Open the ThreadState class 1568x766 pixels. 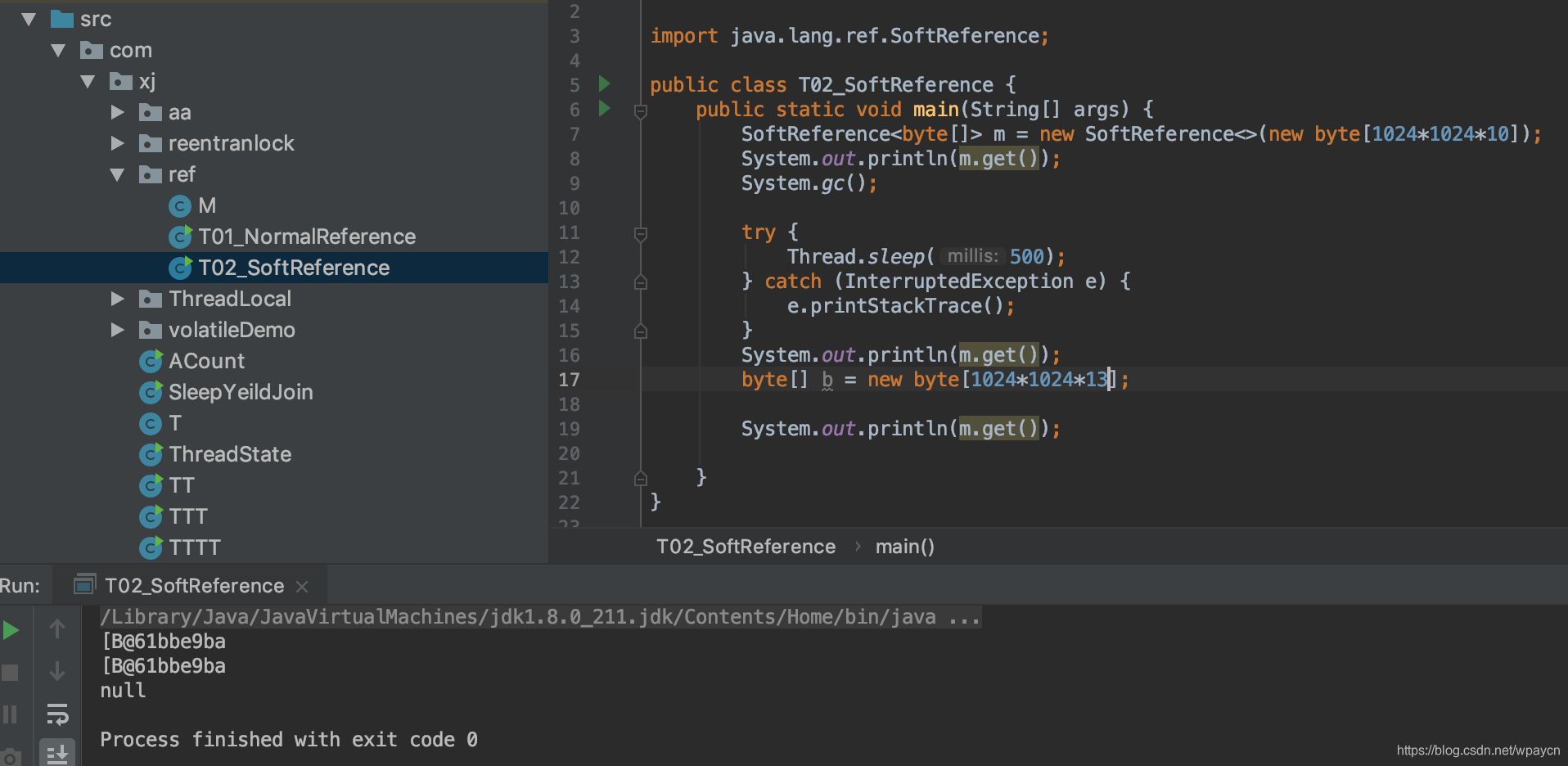tap(230, 454)
